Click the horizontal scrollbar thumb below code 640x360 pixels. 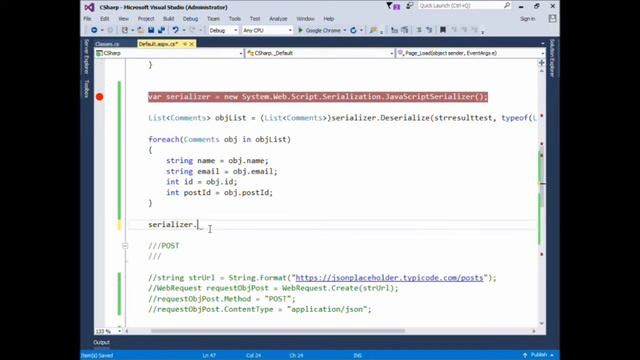278,331
